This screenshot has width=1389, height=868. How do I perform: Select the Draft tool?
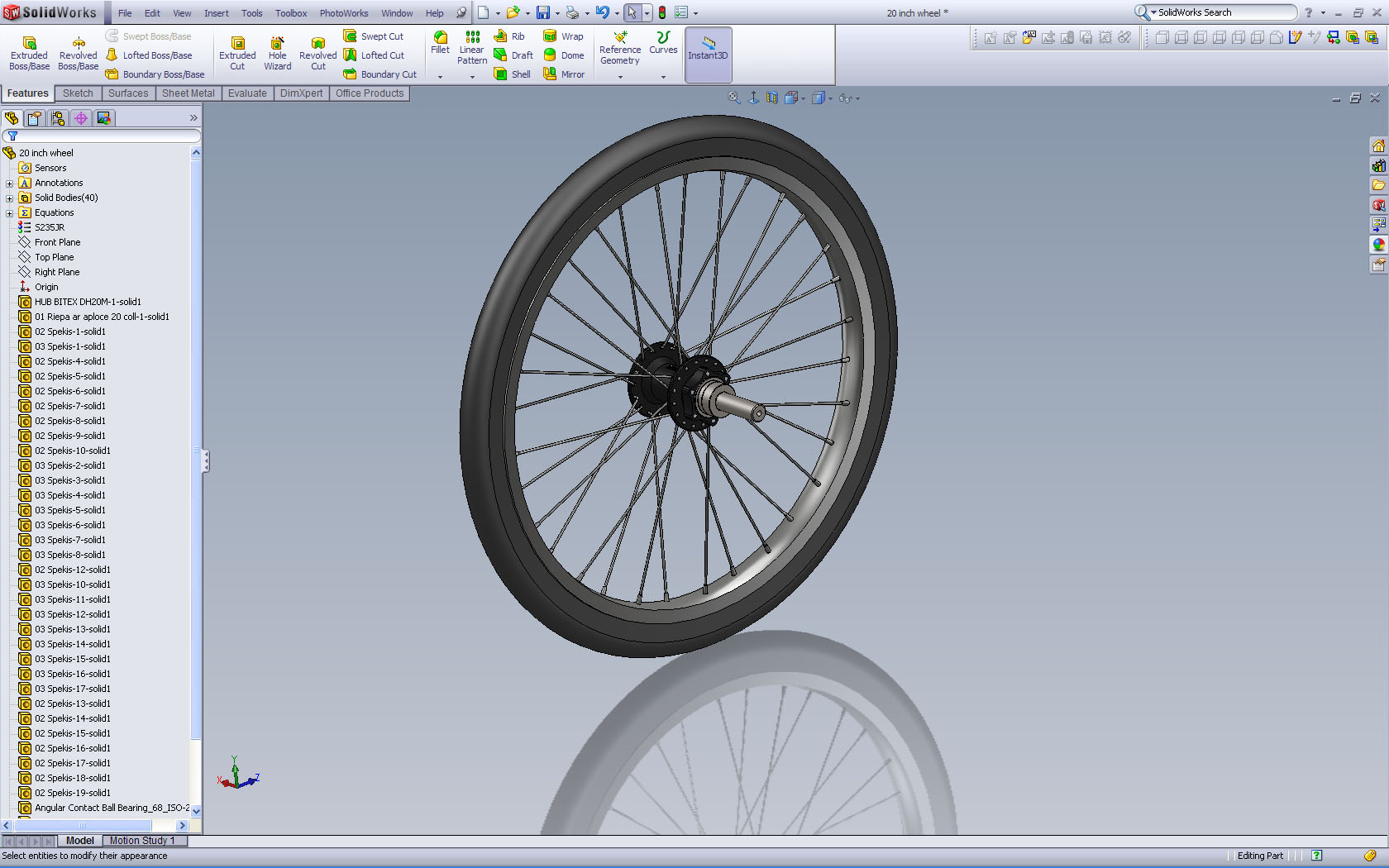(x=513, y=55)
